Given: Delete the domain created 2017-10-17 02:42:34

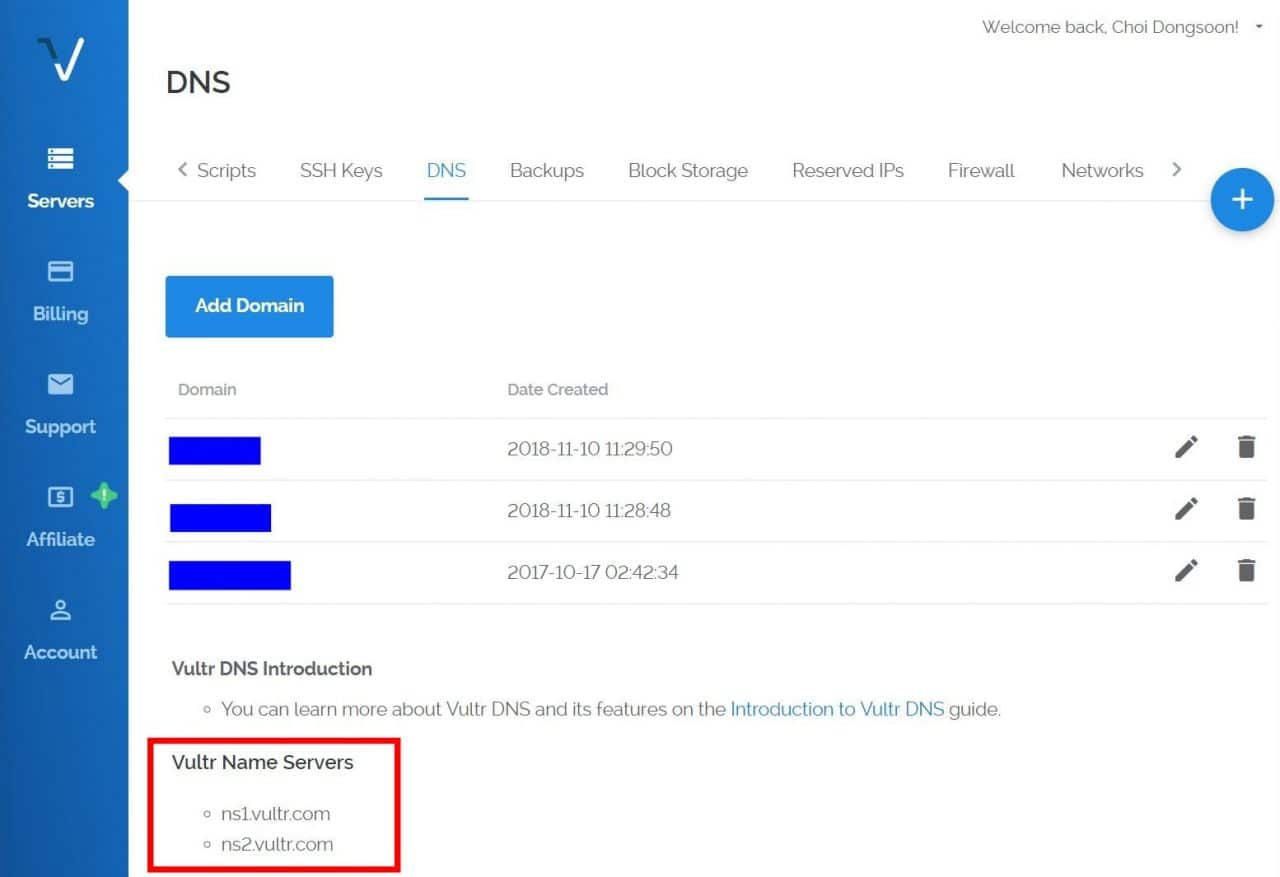Looking at the screenshot, I should pos(1246,571).
